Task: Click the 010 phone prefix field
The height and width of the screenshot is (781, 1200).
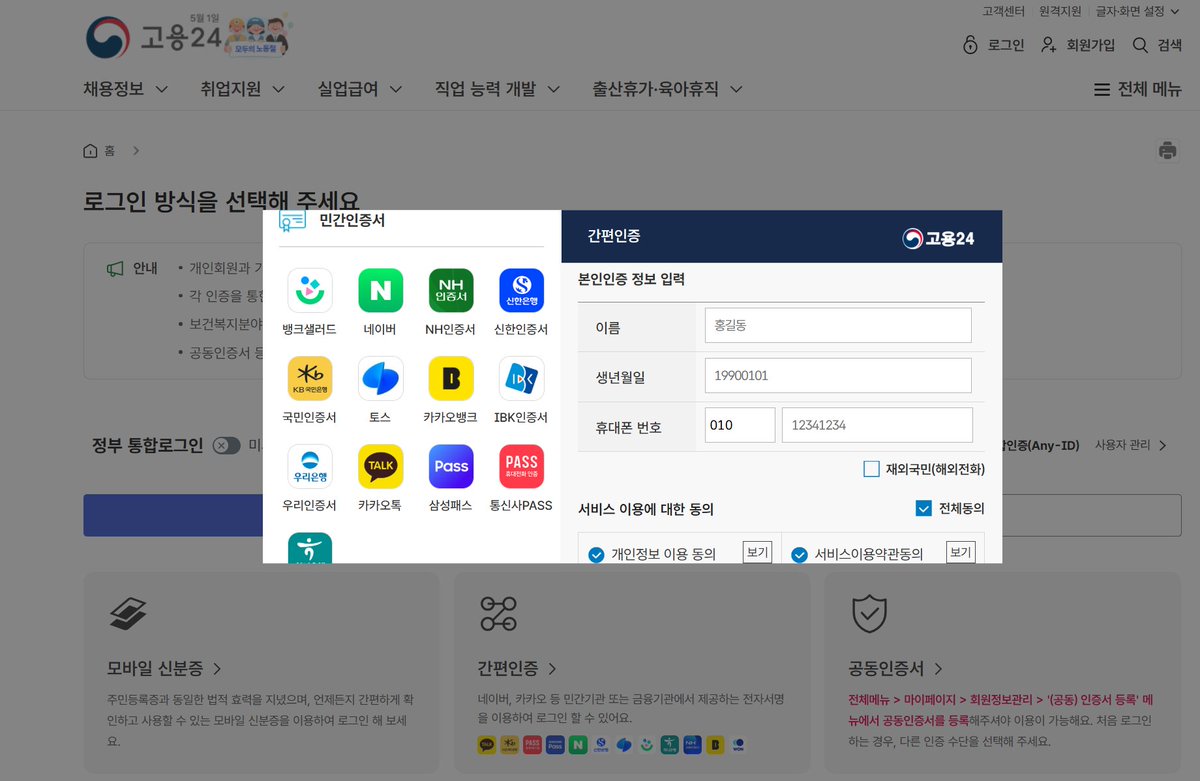Action: coord(740,425)
